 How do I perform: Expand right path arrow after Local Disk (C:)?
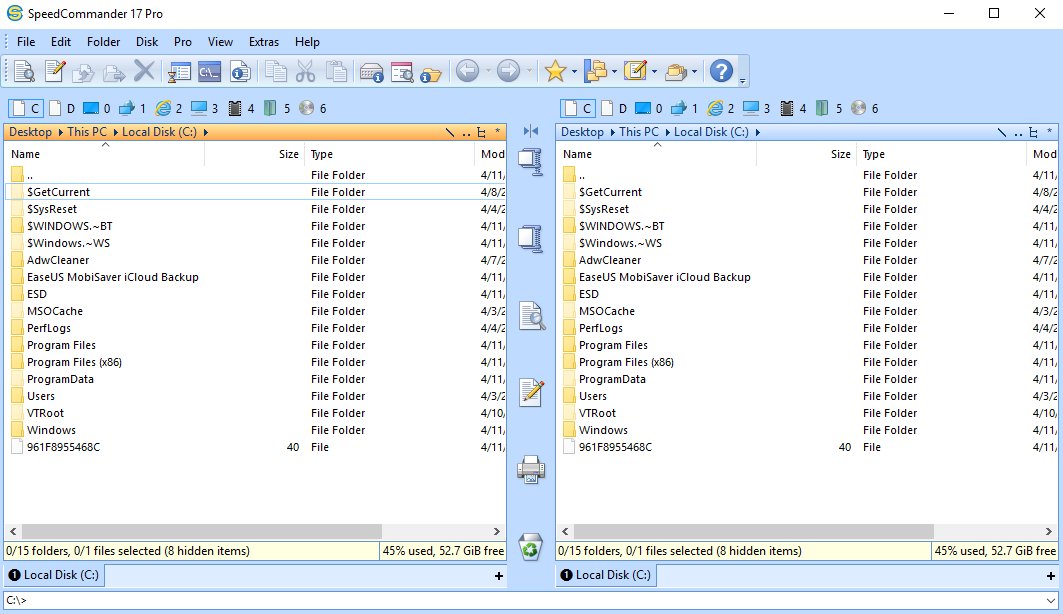[757, 132]
